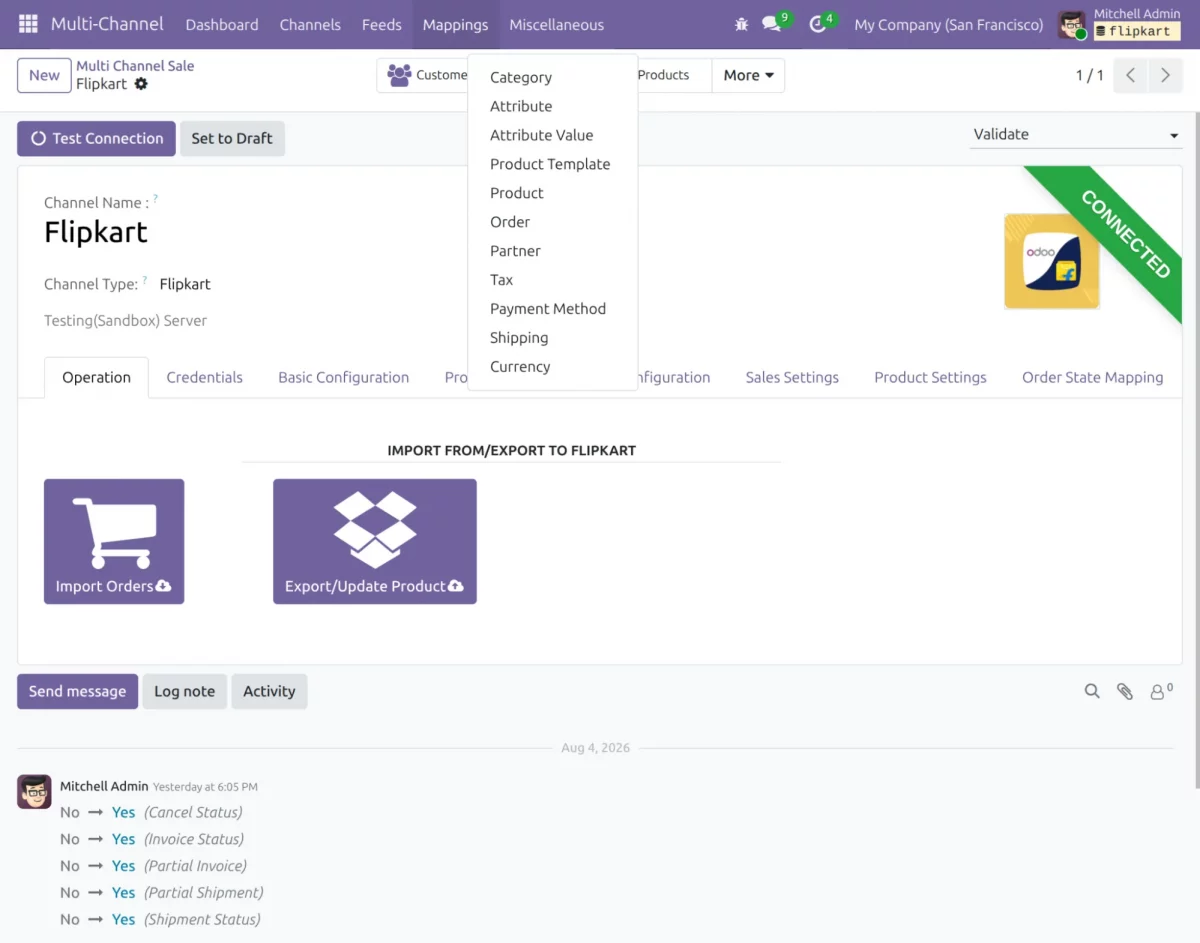Click the search messages magnifier icon
Image resolution: width=1200 pixels, height=943 pixels.
pos(1092,691)
